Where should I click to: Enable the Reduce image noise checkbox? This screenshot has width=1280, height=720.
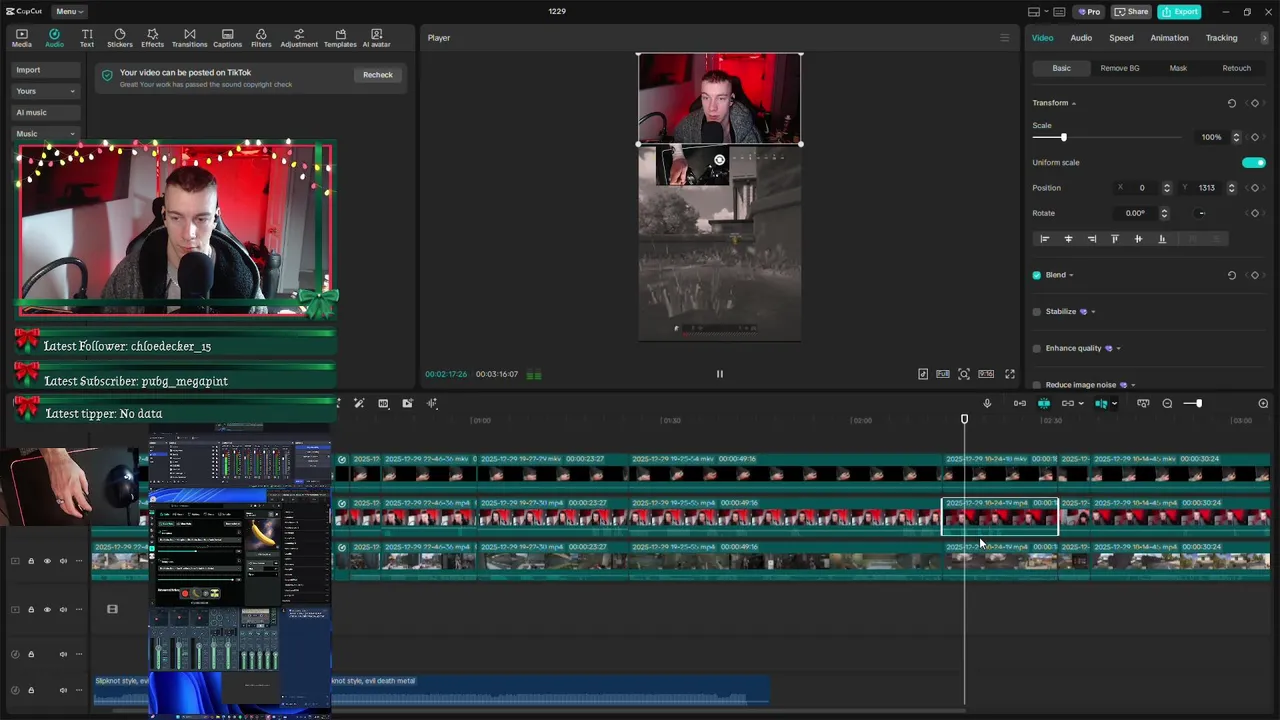(1037, 385)
